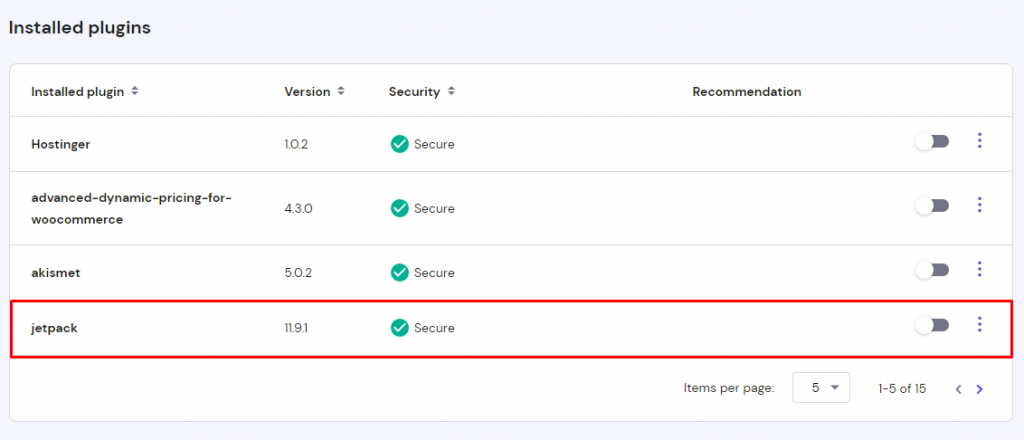Open the Items per page dropdown
The width and height of the screenshot is (1024, 440).
click(821, 388)
